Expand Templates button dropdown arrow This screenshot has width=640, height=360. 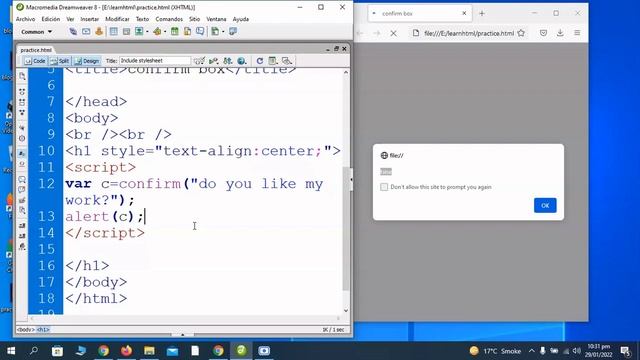(x=223, y=32)
